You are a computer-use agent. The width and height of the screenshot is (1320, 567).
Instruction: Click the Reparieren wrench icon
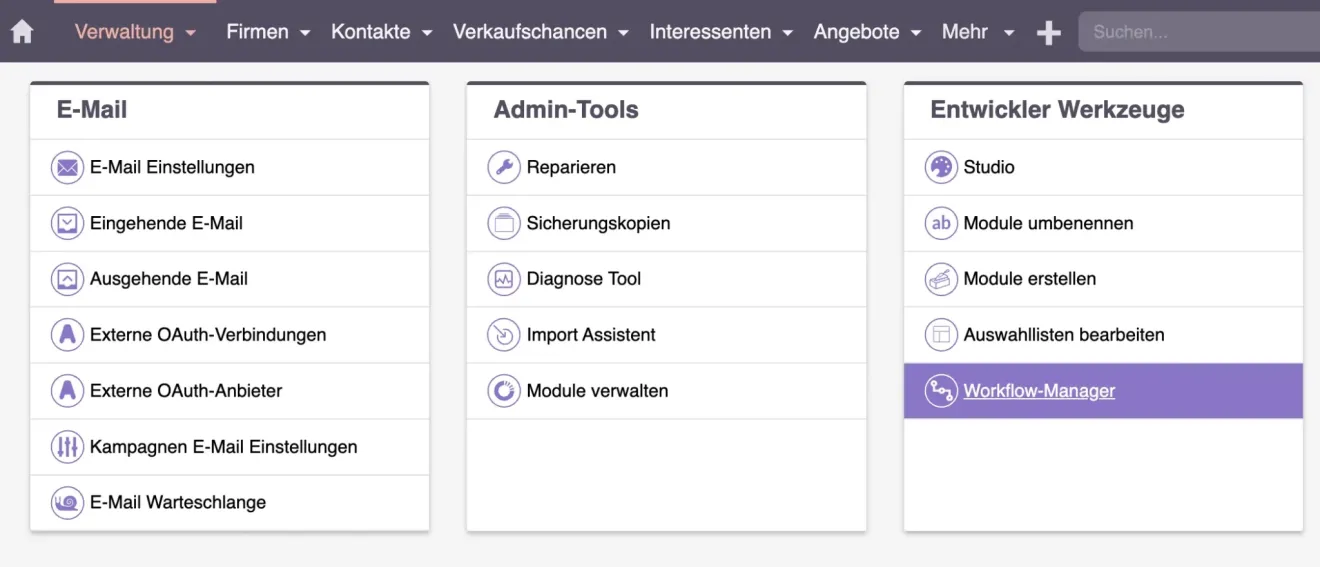pyautogui.click(x=504, y=167)
